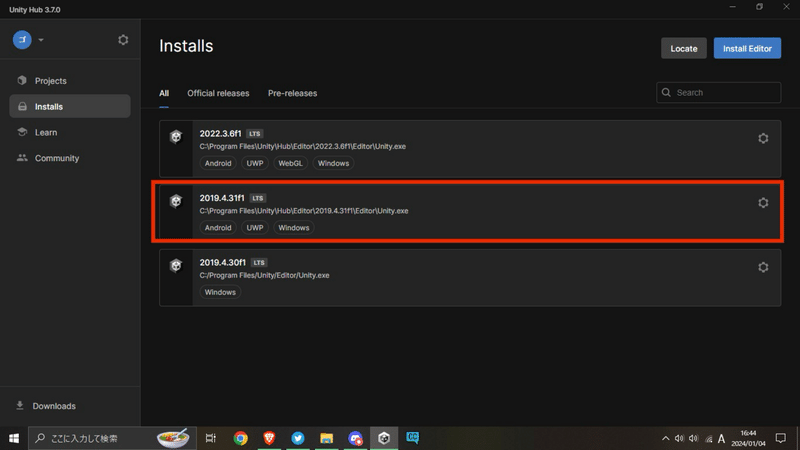Open the Windows Start menu

14,438
